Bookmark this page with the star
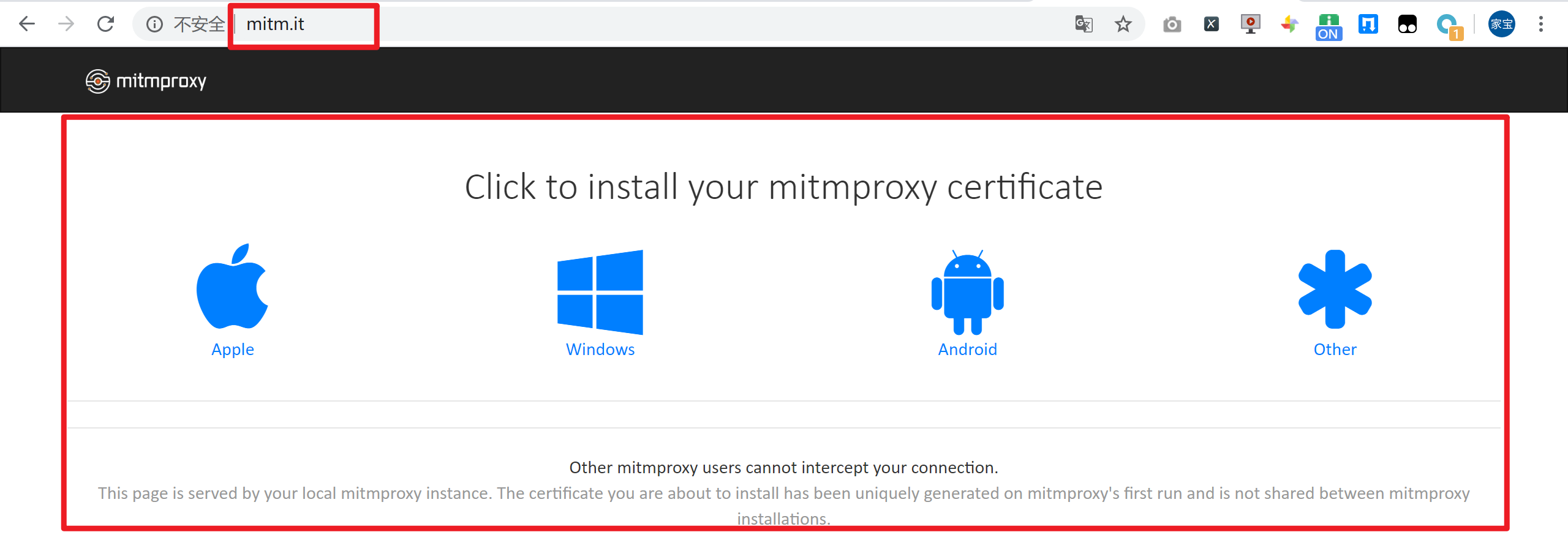This screenshot has width=1568, height=543. [1123, 24]
